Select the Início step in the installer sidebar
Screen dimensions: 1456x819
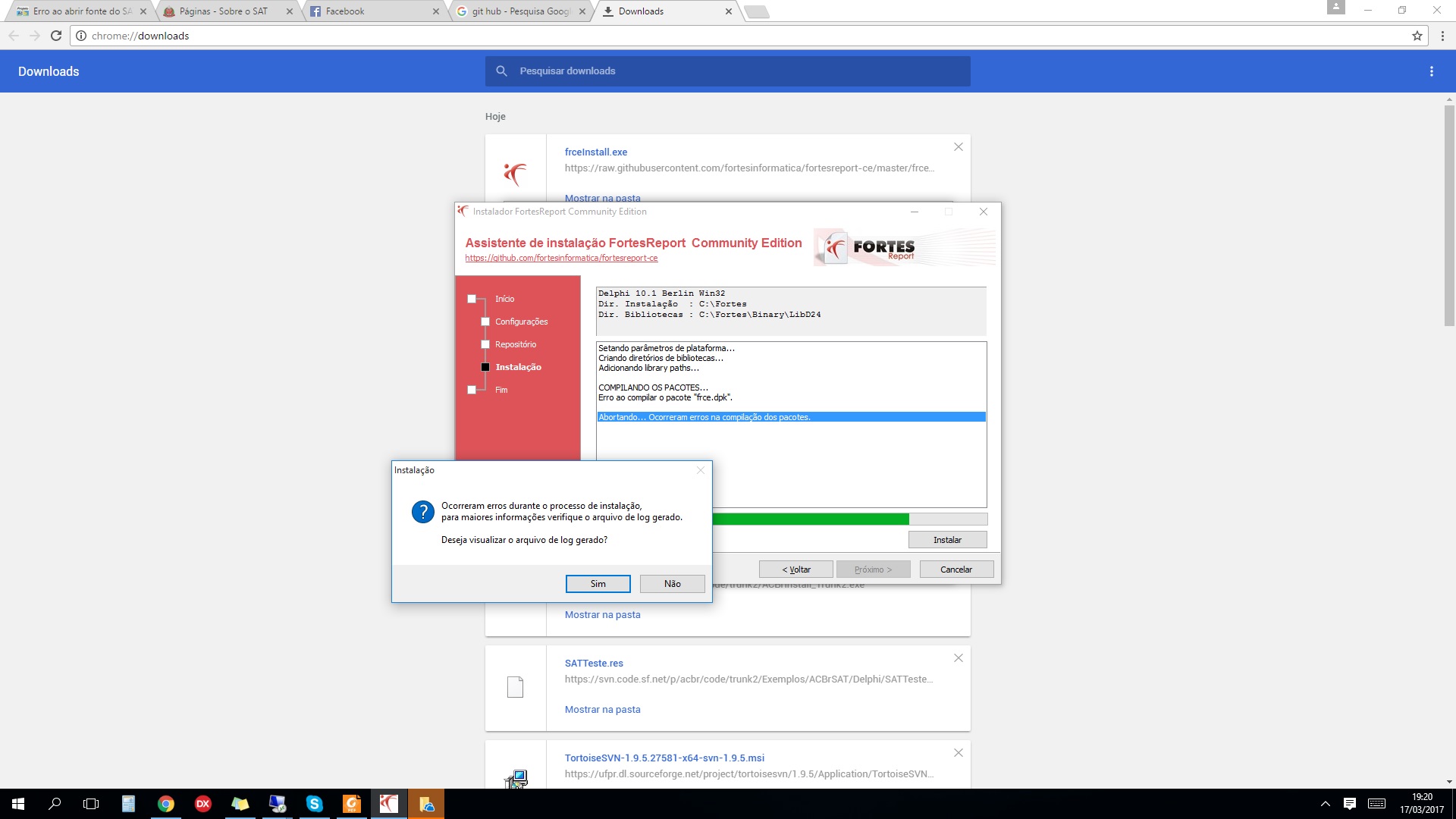(504, 299)
